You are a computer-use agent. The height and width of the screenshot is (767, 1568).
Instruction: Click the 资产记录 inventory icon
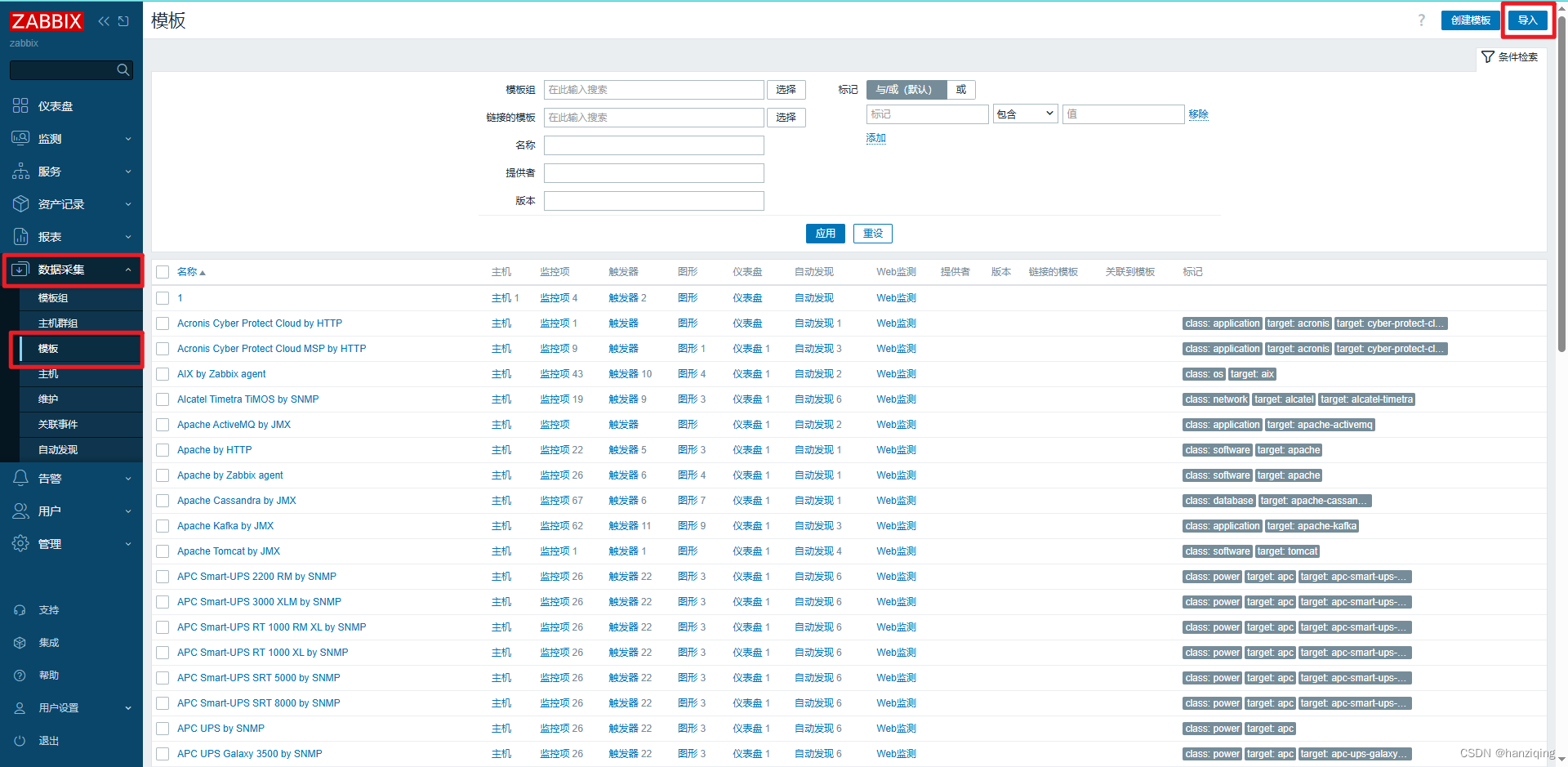tap(20, 204)
